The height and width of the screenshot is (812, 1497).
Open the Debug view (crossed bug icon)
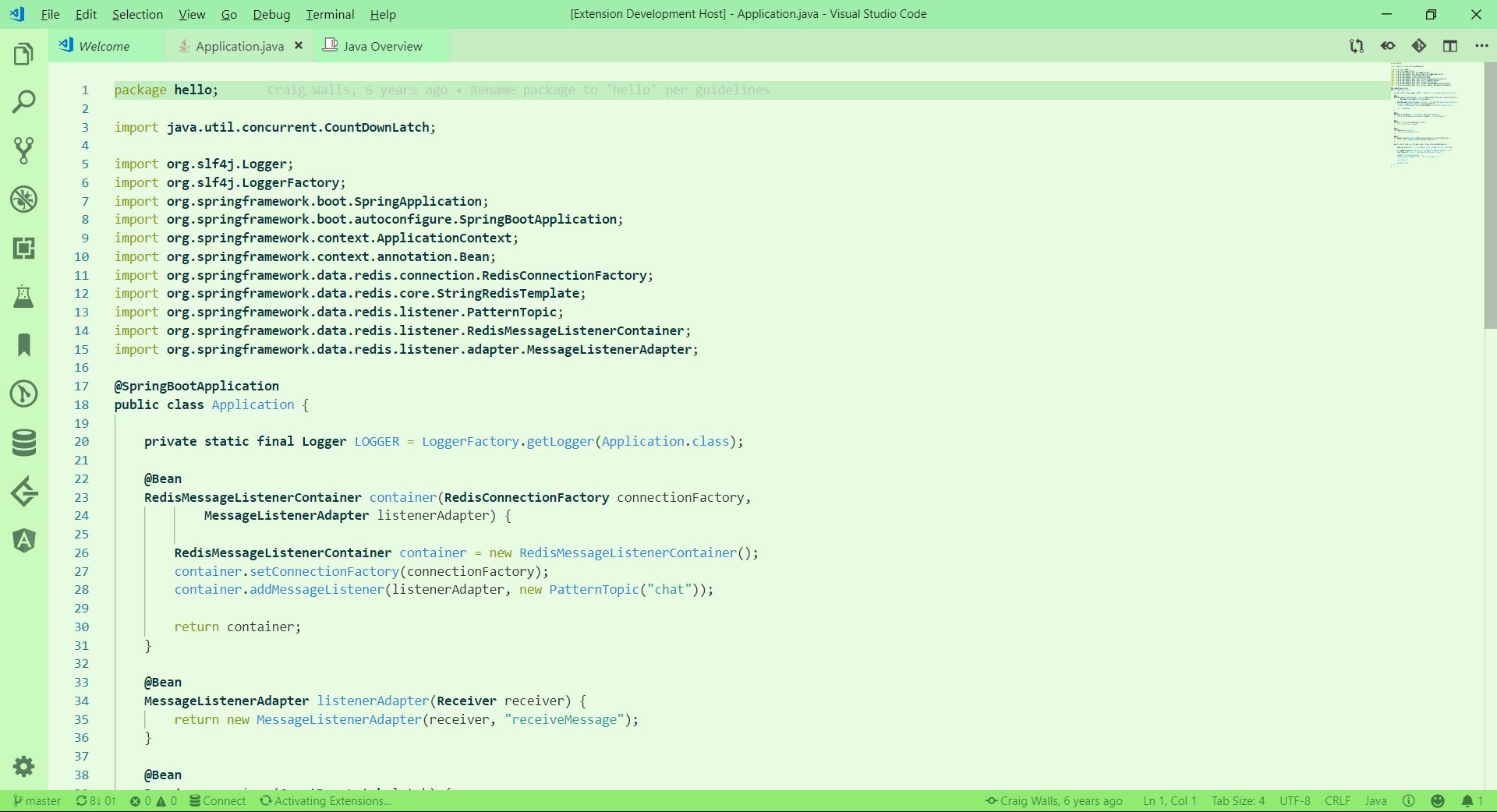(x=24, y=199)
